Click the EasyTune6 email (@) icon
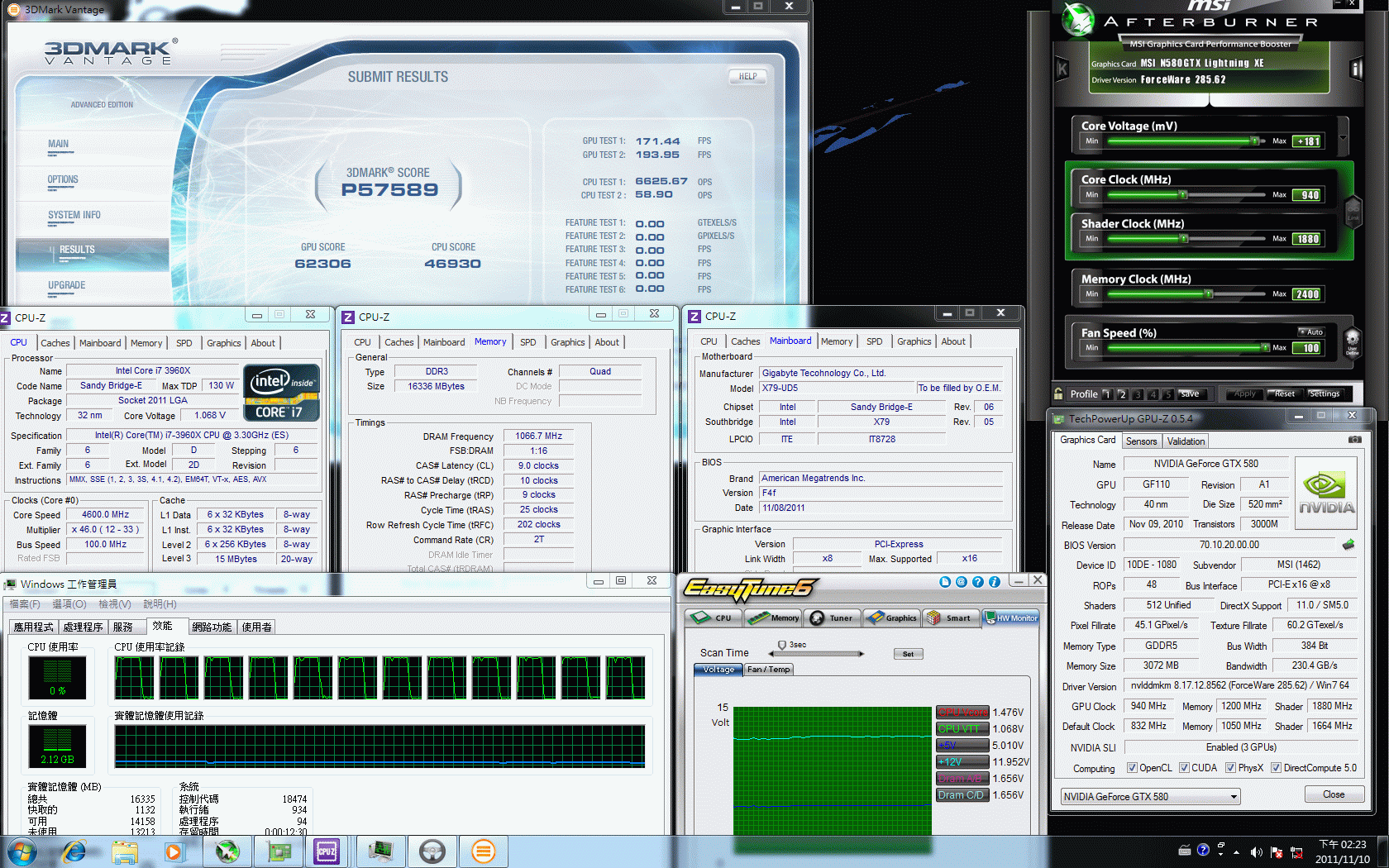Screen dimensions: 1389x868 pyautogui.click(x=962, y=582)
